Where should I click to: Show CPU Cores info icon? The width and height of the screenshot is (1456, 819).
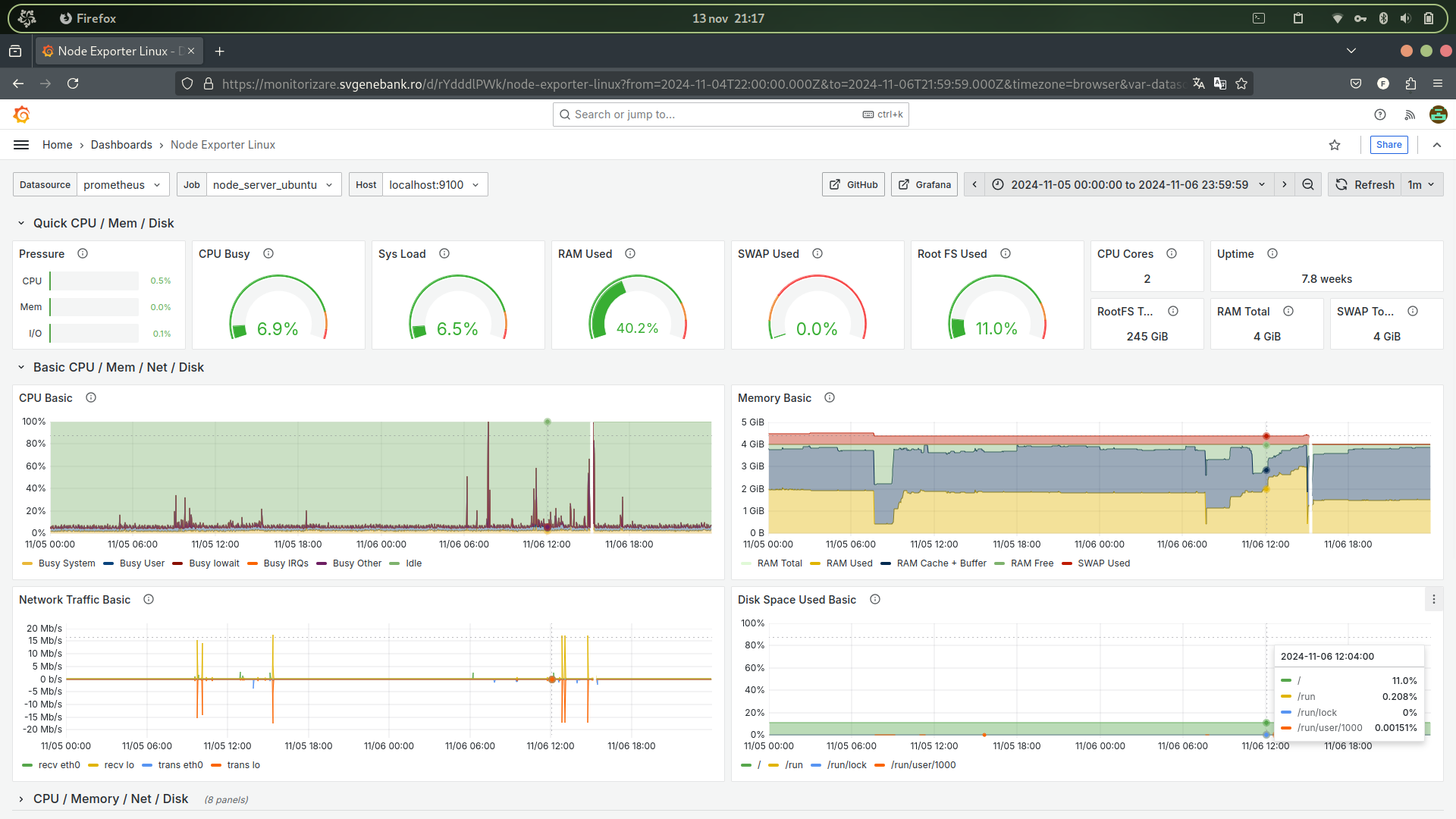1172,253
